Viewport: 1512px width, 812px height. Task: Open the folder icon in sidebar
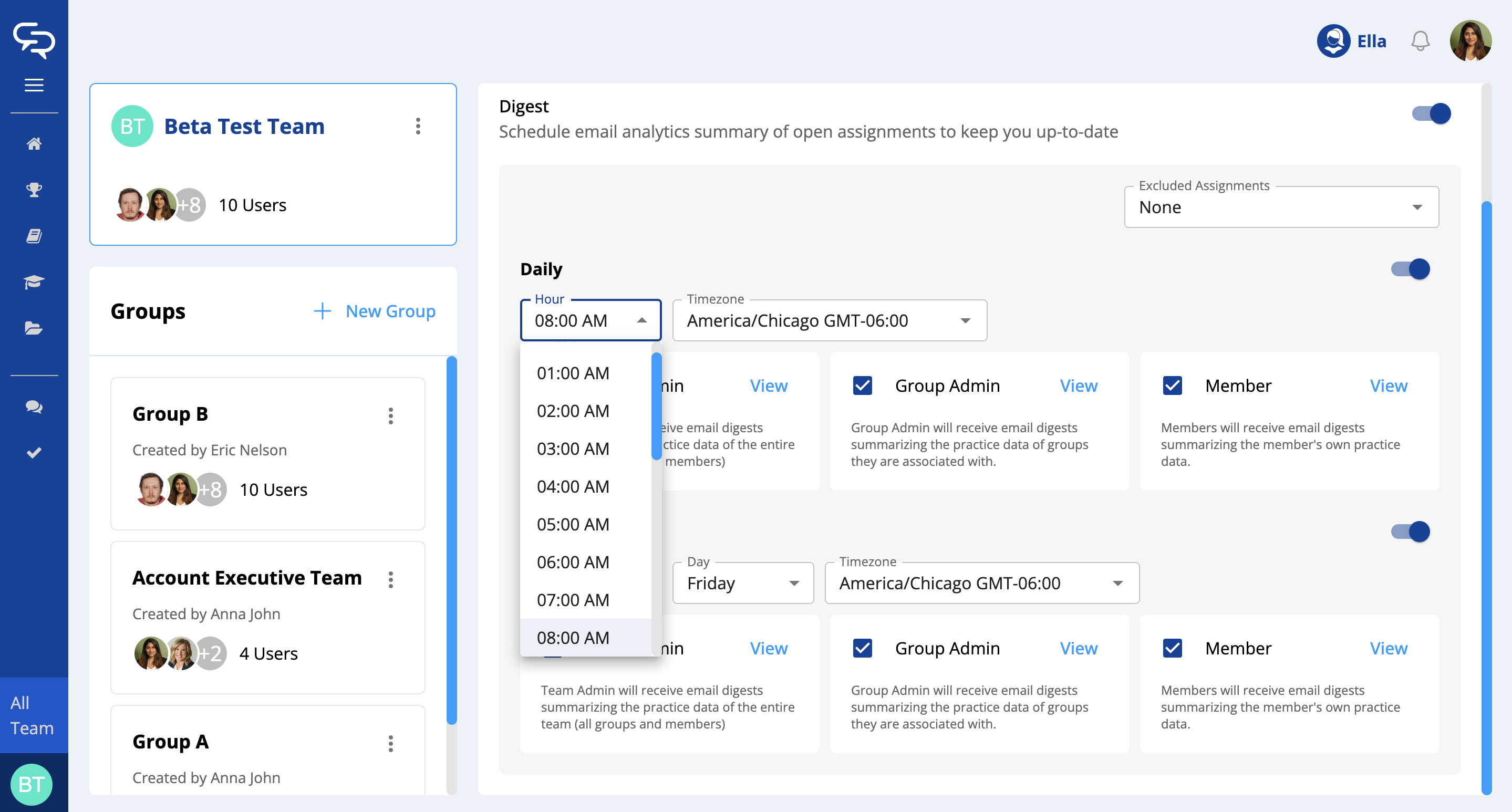pyautogui.click(x=34, y=328)
